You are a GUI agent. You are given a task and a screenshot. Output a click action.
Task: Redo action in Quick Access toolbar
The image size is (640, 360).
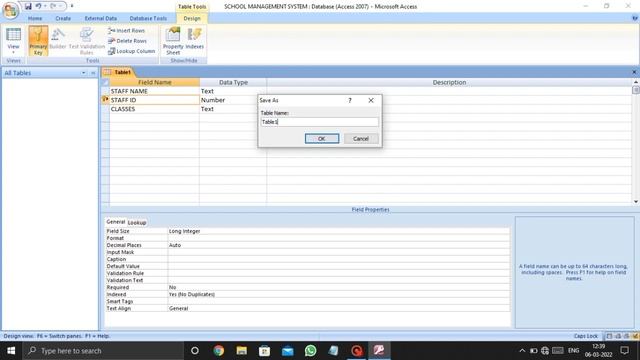coord(53,6)
